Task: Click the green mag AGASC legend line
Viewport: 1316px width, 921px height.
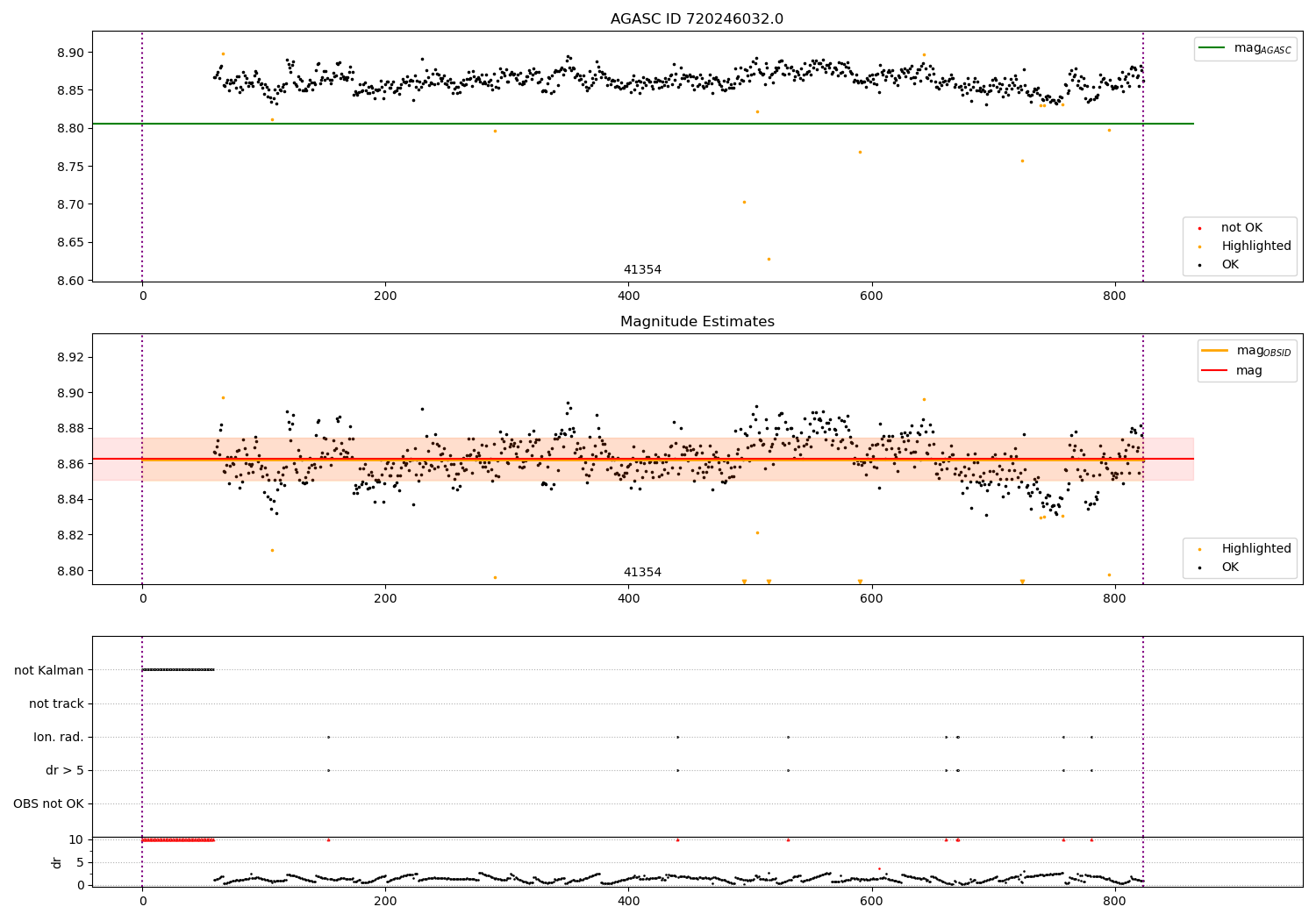Action: [1212, 48]
